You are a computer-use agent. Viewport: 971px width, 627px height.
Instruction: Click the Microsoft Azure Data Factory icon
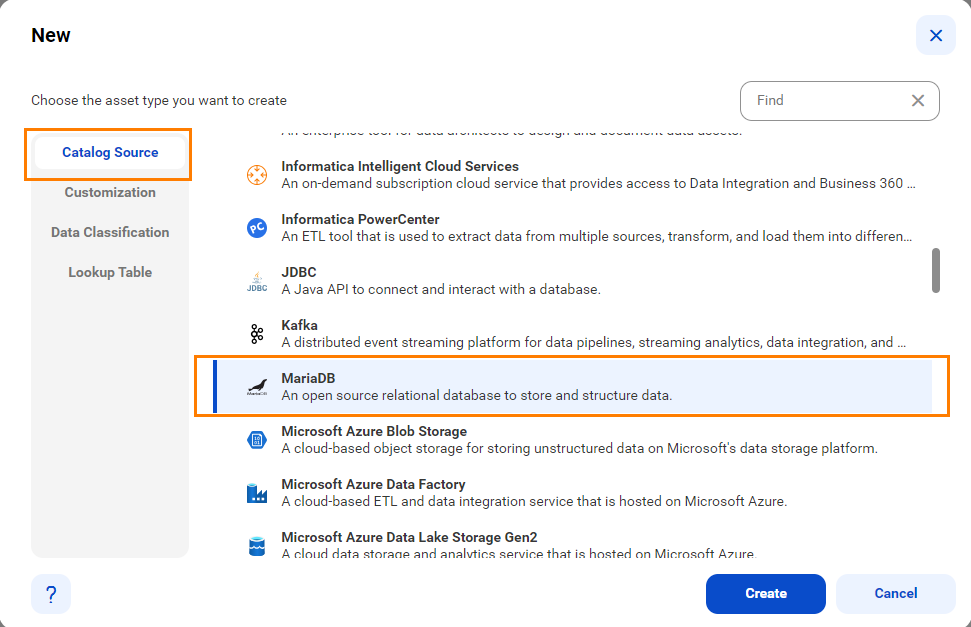(x=257, y=493)
